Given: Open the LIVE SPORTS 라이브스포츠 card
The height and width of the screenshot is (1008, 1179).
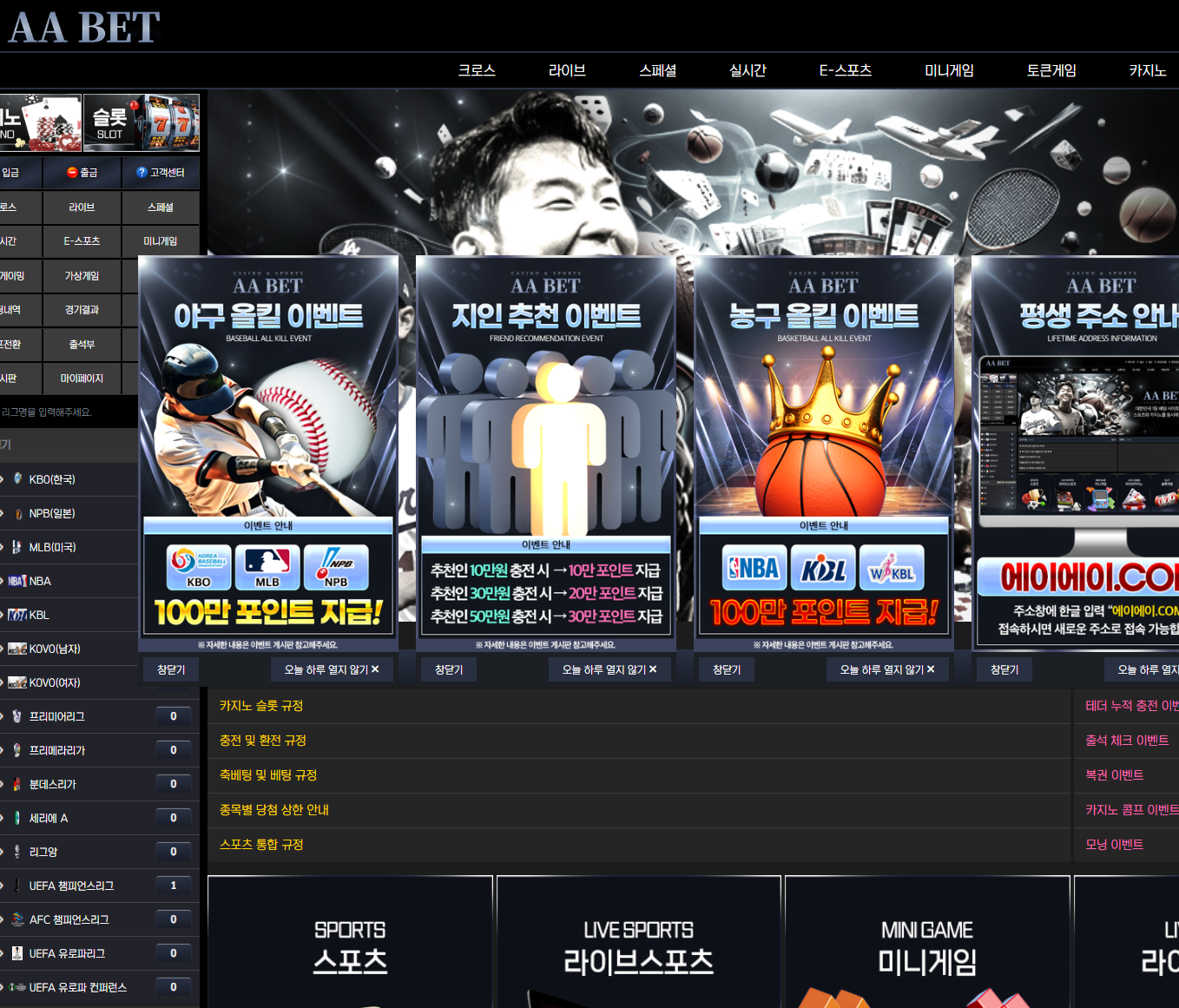Looking at the screenshot, I should [x=639, y=942].
